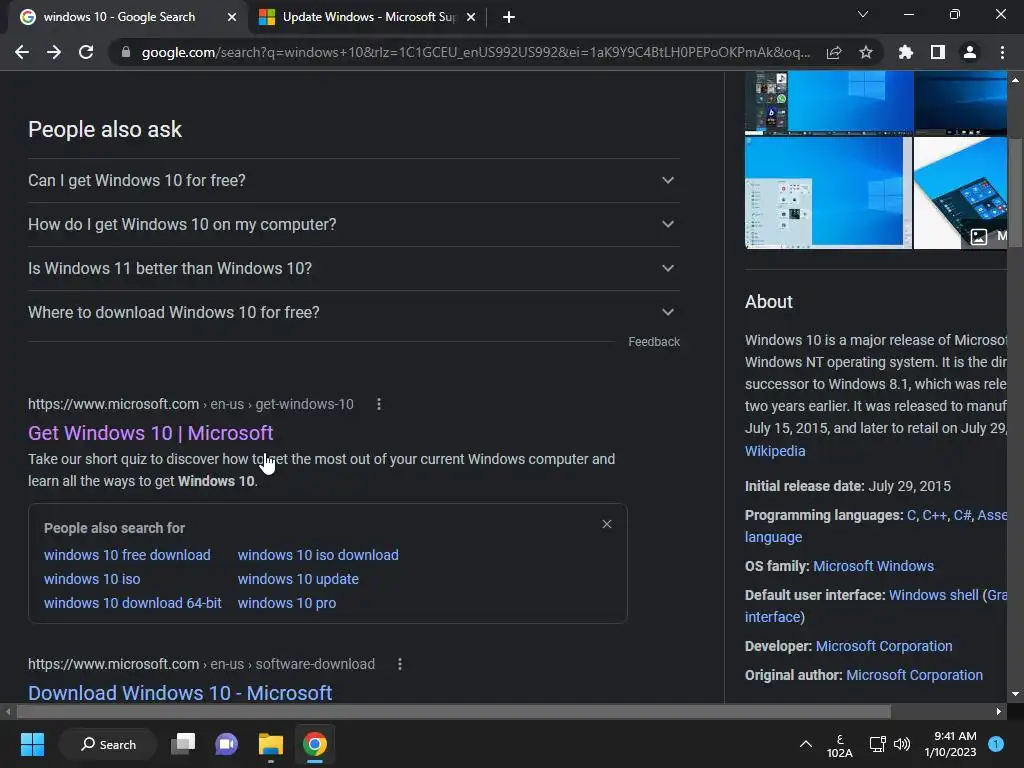The width and height of the screenshot is (1024, 768).
Task: Open the input language indicator 102A
Action: [x=840, y=746]
